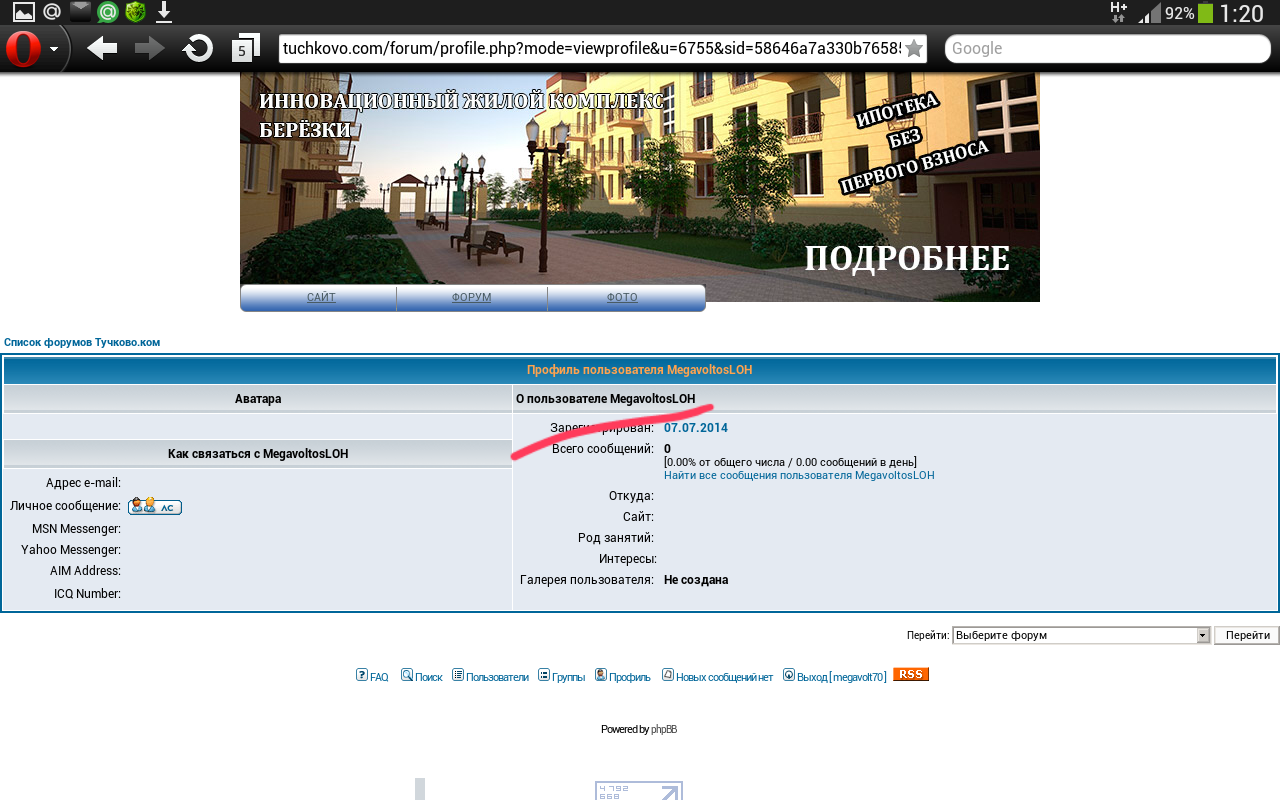Open dropdown arrow next to the Opera logo
This screenshot has height=800, width=1280.
54,48
